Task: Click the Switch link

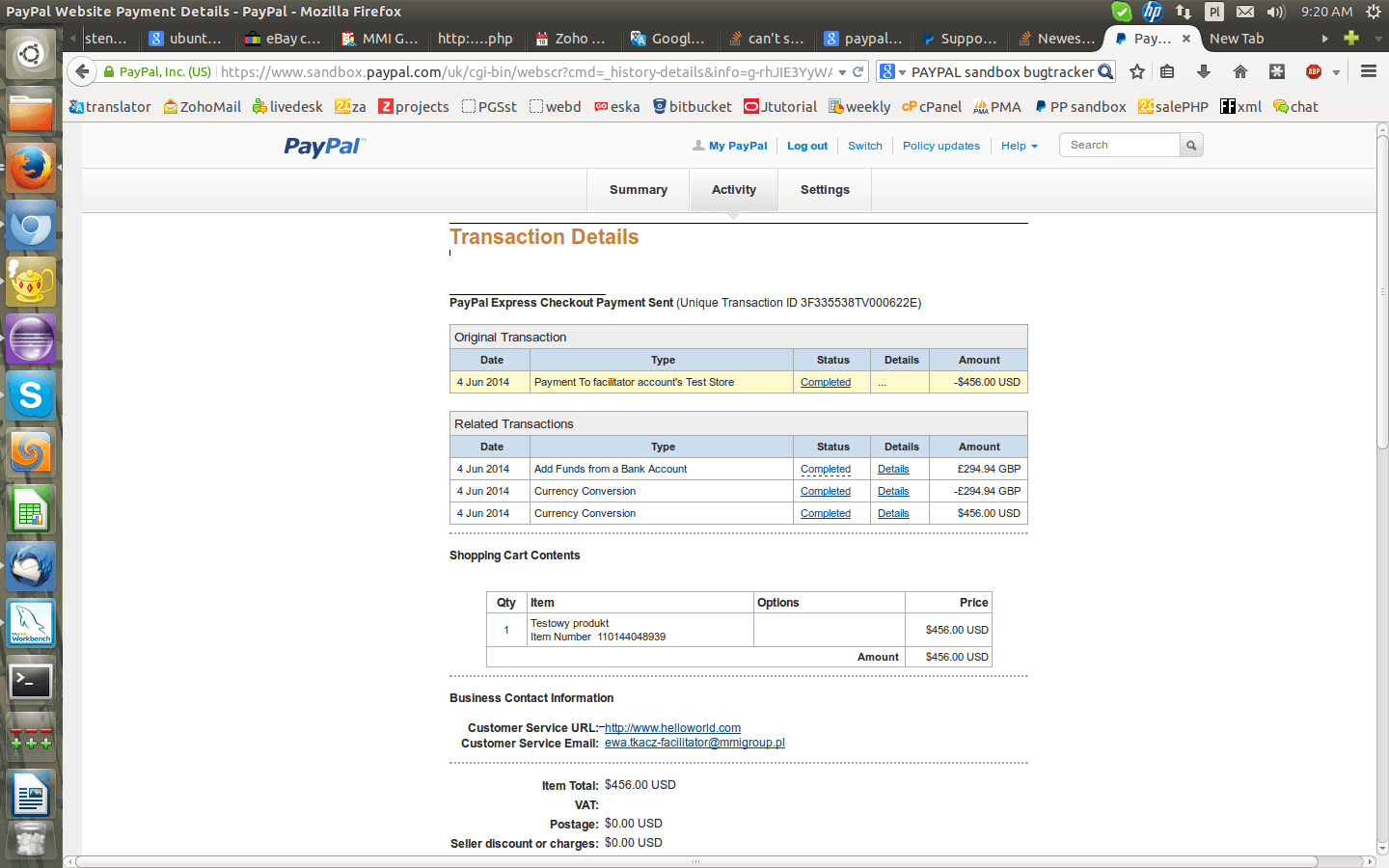Action: tap(865, 146)
